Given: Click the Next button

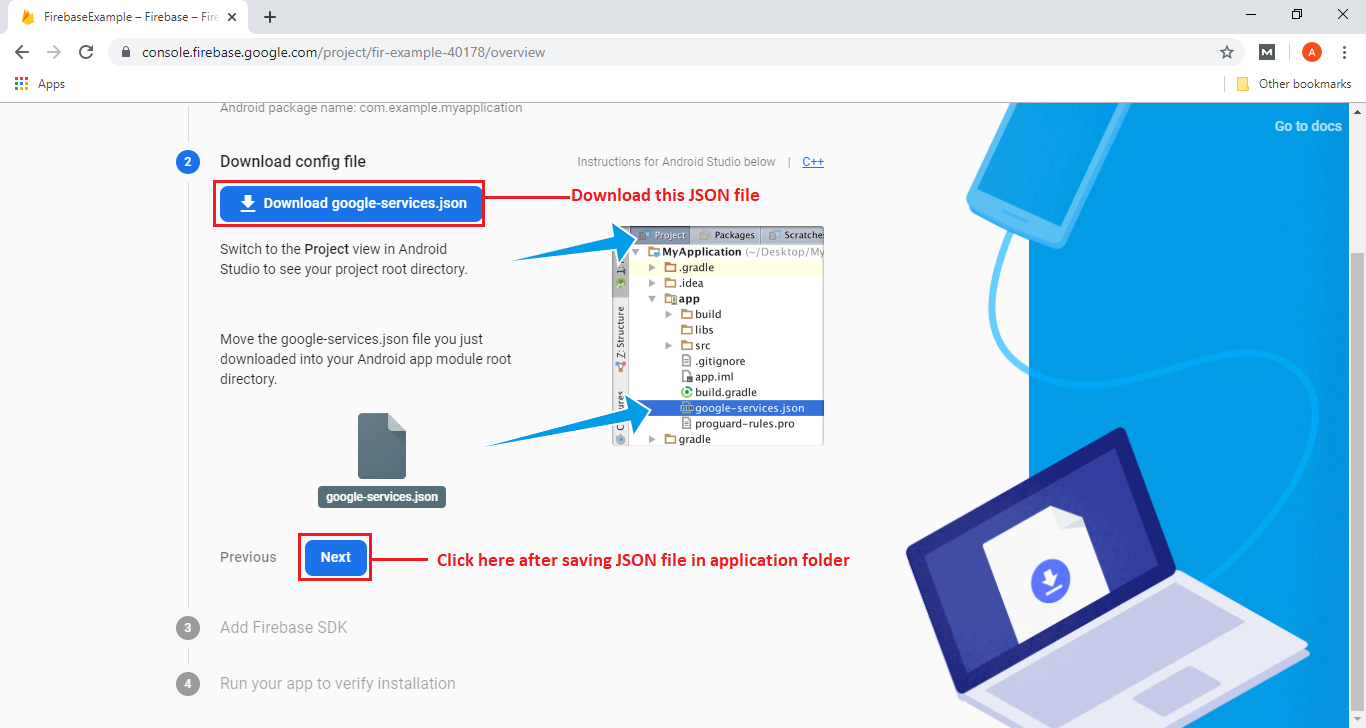Looking at the screenshot, I should pos(336,557).
